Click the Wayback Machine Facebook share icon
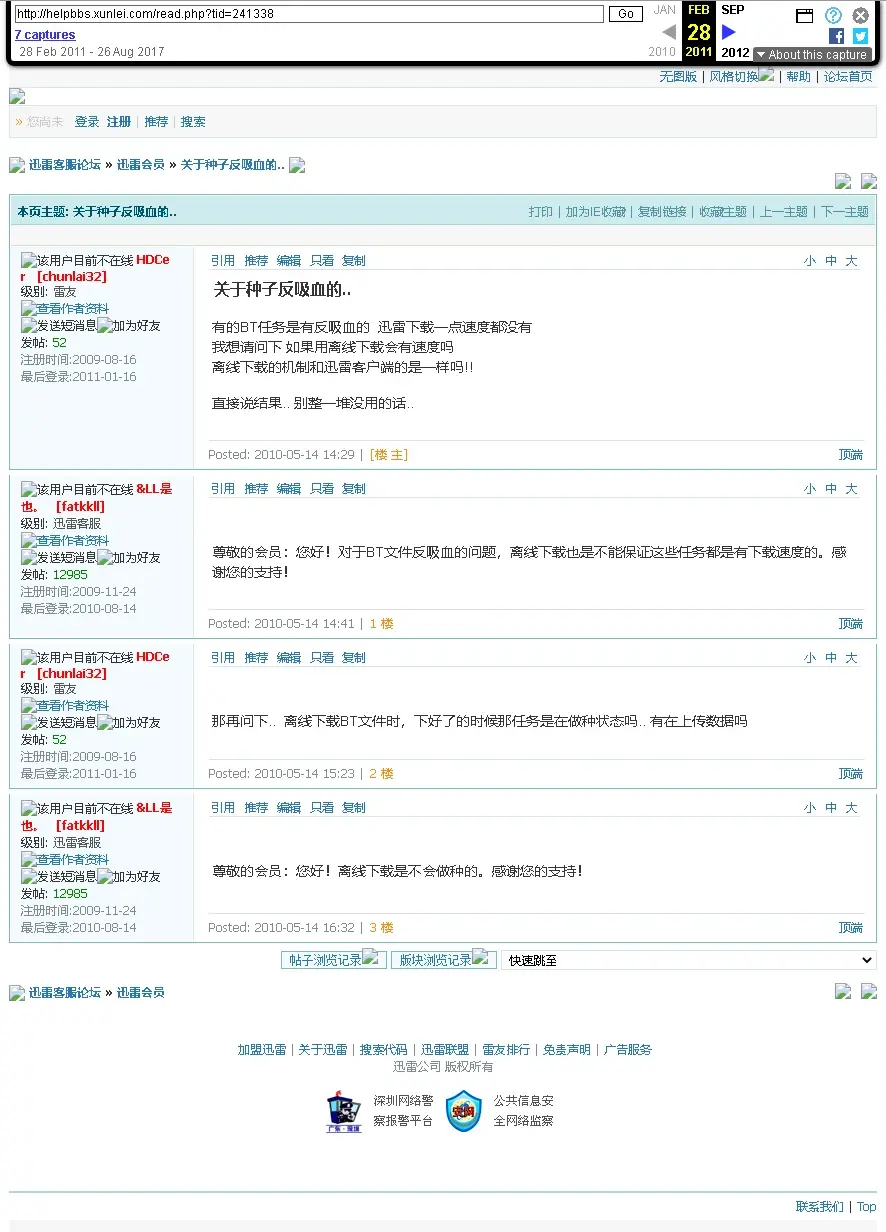The width and height of the screenshot is (886, 1232). (836, 36)
